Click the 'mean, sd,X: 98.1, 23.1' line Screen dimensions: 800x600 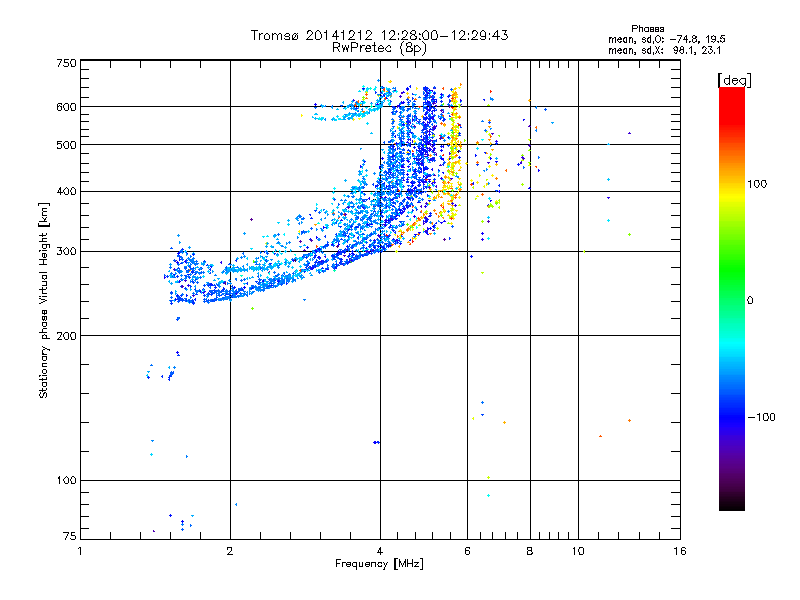(x=664, y=51)
